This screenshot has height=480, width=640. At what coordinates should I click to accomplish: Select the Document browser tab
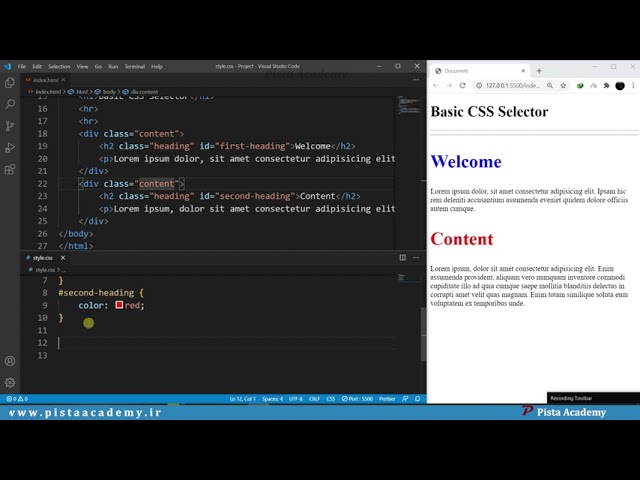pyautogui.click(x=480, y=71)
